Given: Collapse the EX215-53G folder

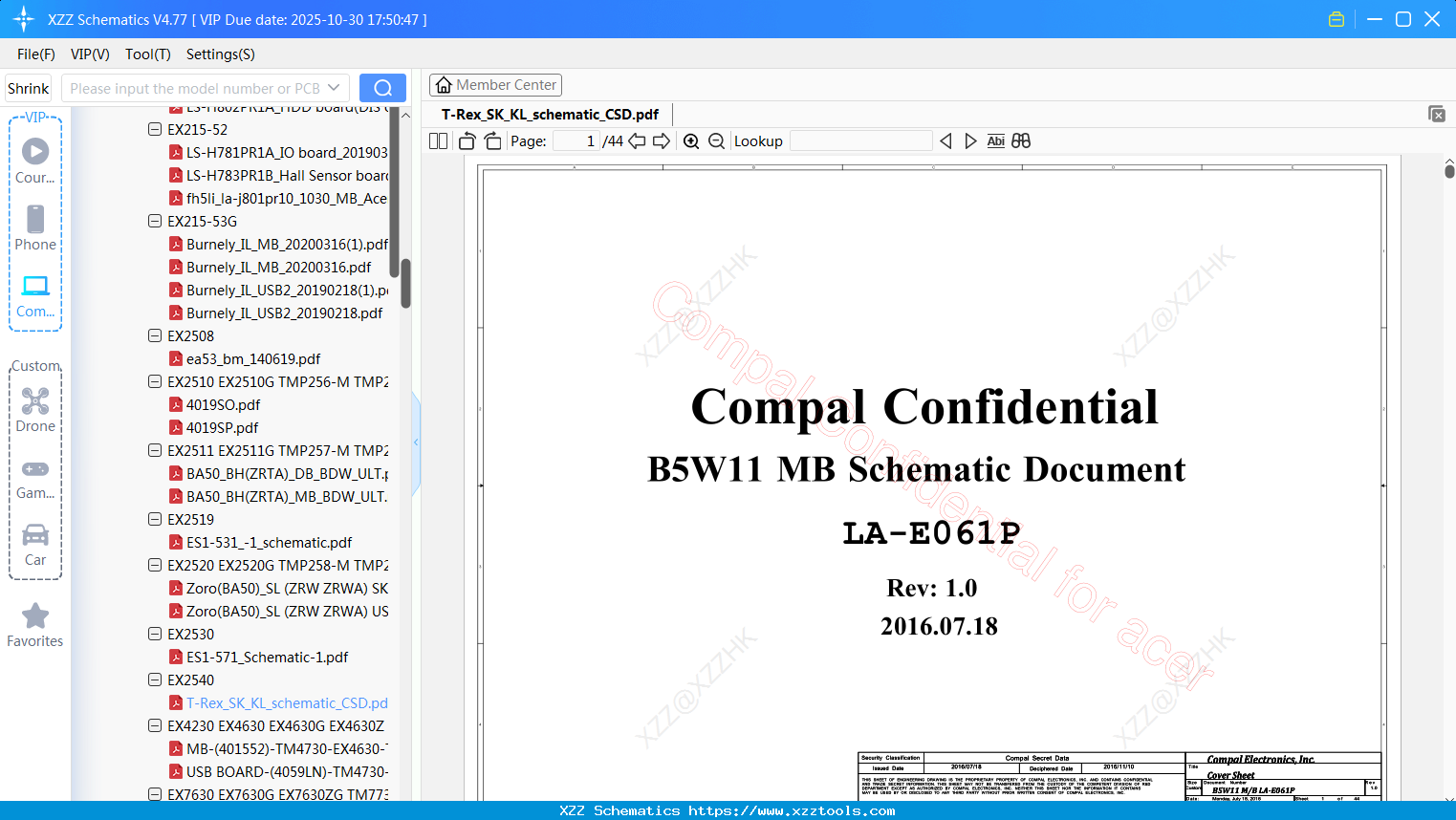Looking at the screenshot, I should (155, 221).
